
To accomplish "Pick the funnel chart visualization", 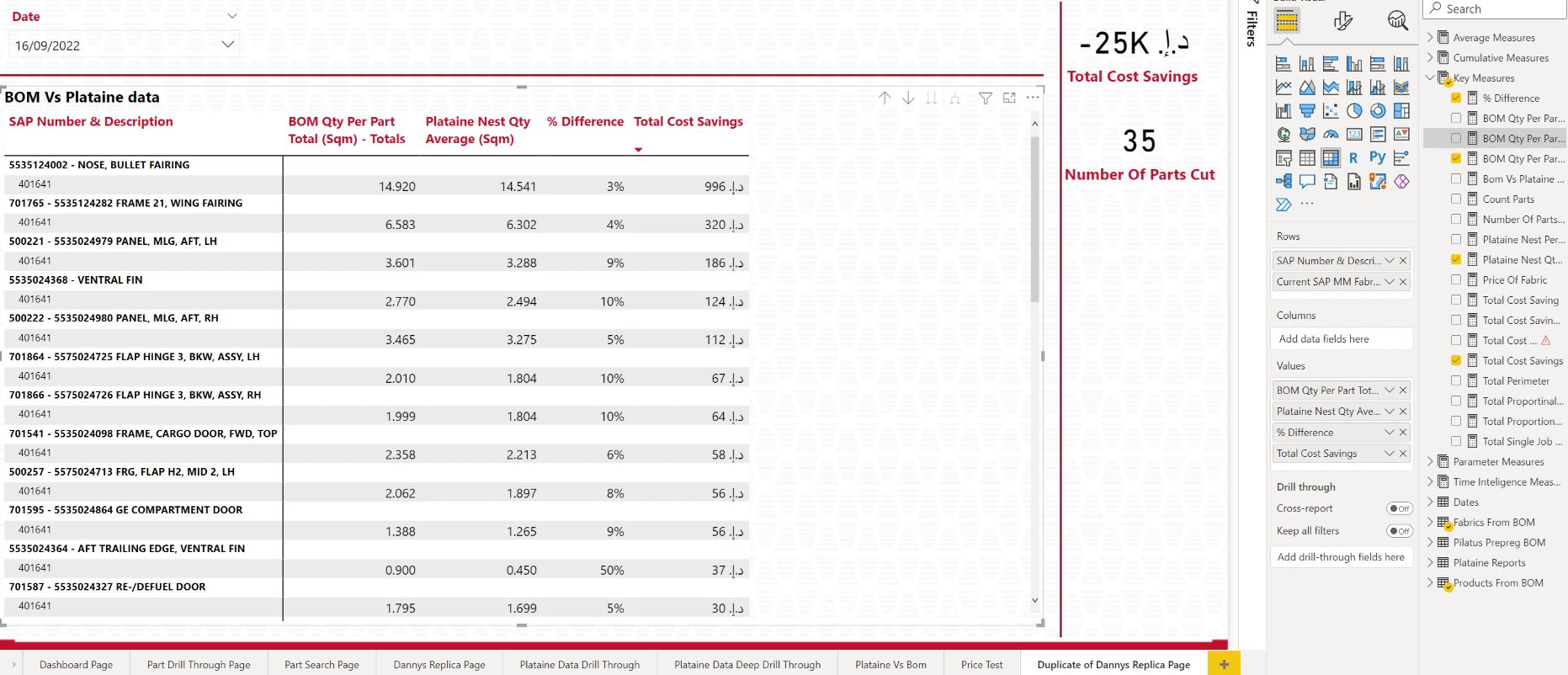I will [1306, 111].
